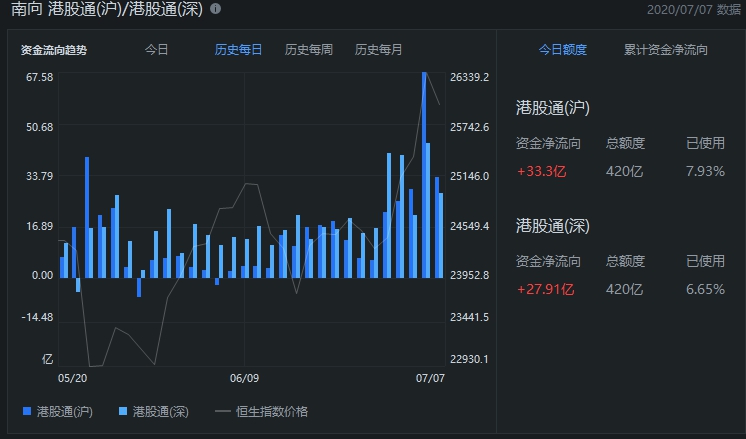This screenshot has height=439, width=746.
Task: Click the light blue 港股通(深) legend swatch
Action: [x=123, y=411]
